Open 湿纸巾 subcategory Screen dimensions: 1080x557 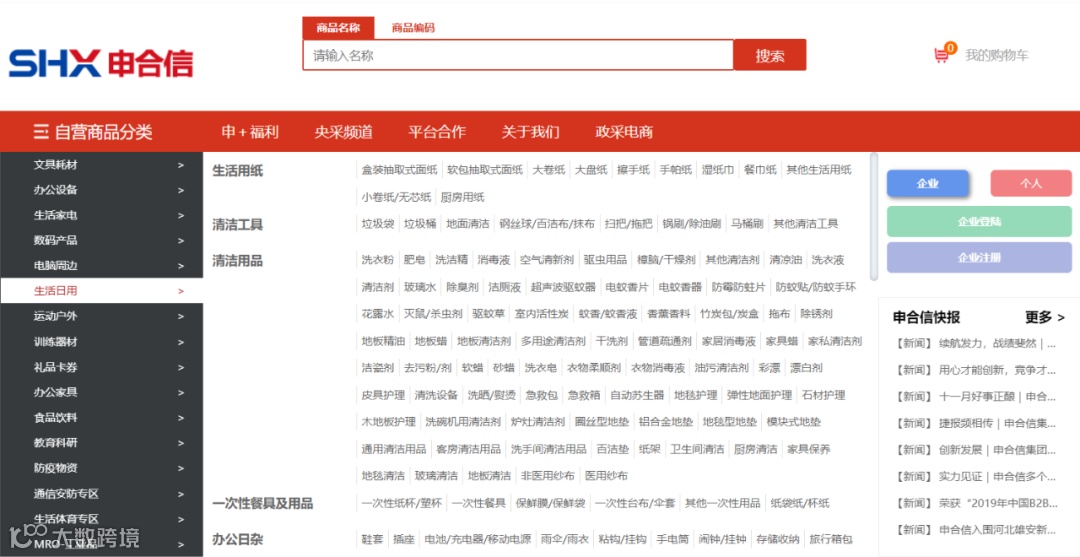(x=718, y=170)
